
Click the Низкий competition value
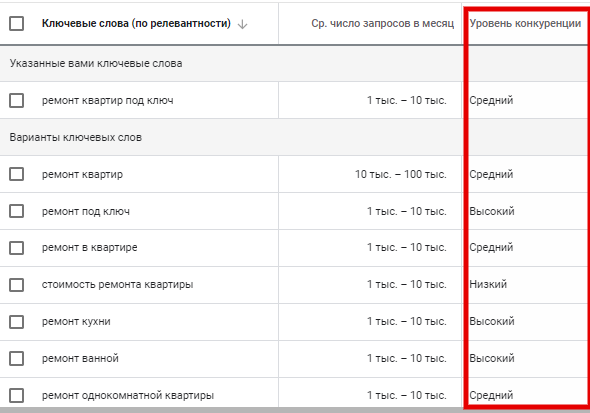pyautogui.click(x=488, y=284)
